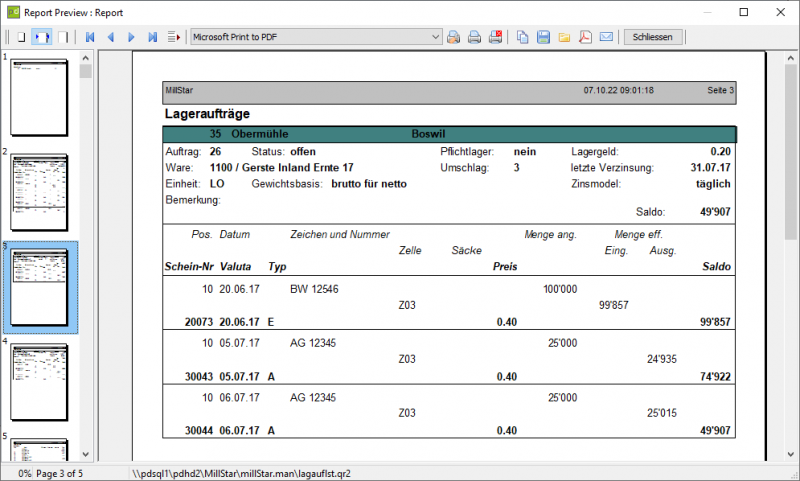800x481 pixels.
Task: Toggle the single page view button
Action: coord(63,37)
